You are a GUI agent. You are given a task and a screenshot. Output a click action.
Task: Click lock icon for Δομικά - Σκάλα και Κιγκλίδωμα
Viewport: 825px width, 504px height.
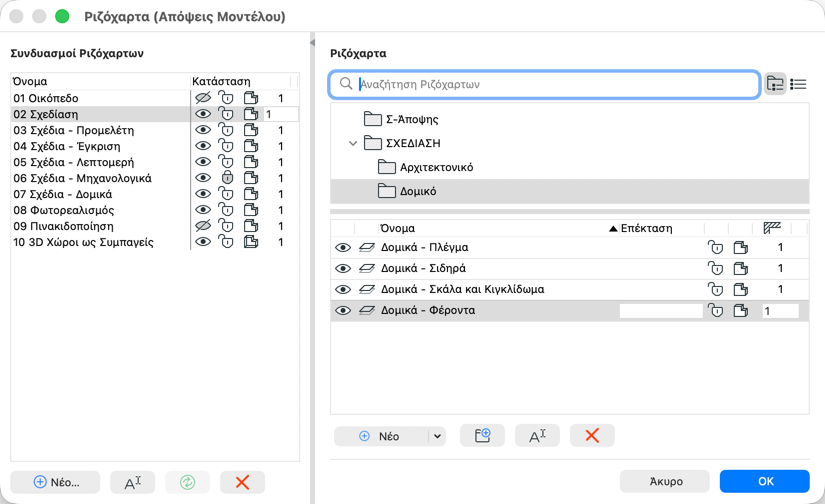click(715, 289)
